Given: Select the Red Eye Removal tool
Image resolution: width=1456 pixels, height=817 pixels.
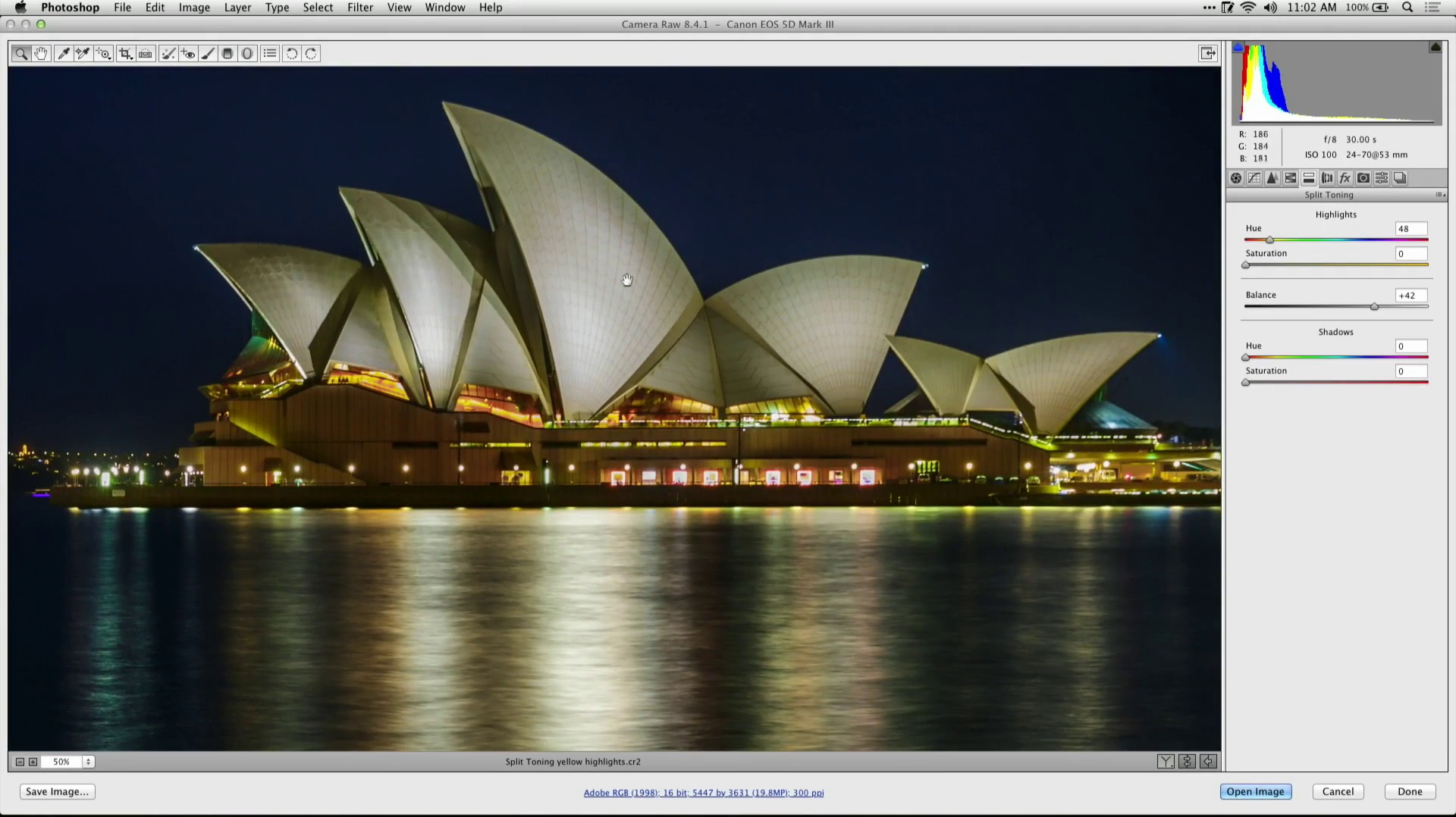Looking at the screenshot, I should [x=188, y=53].
